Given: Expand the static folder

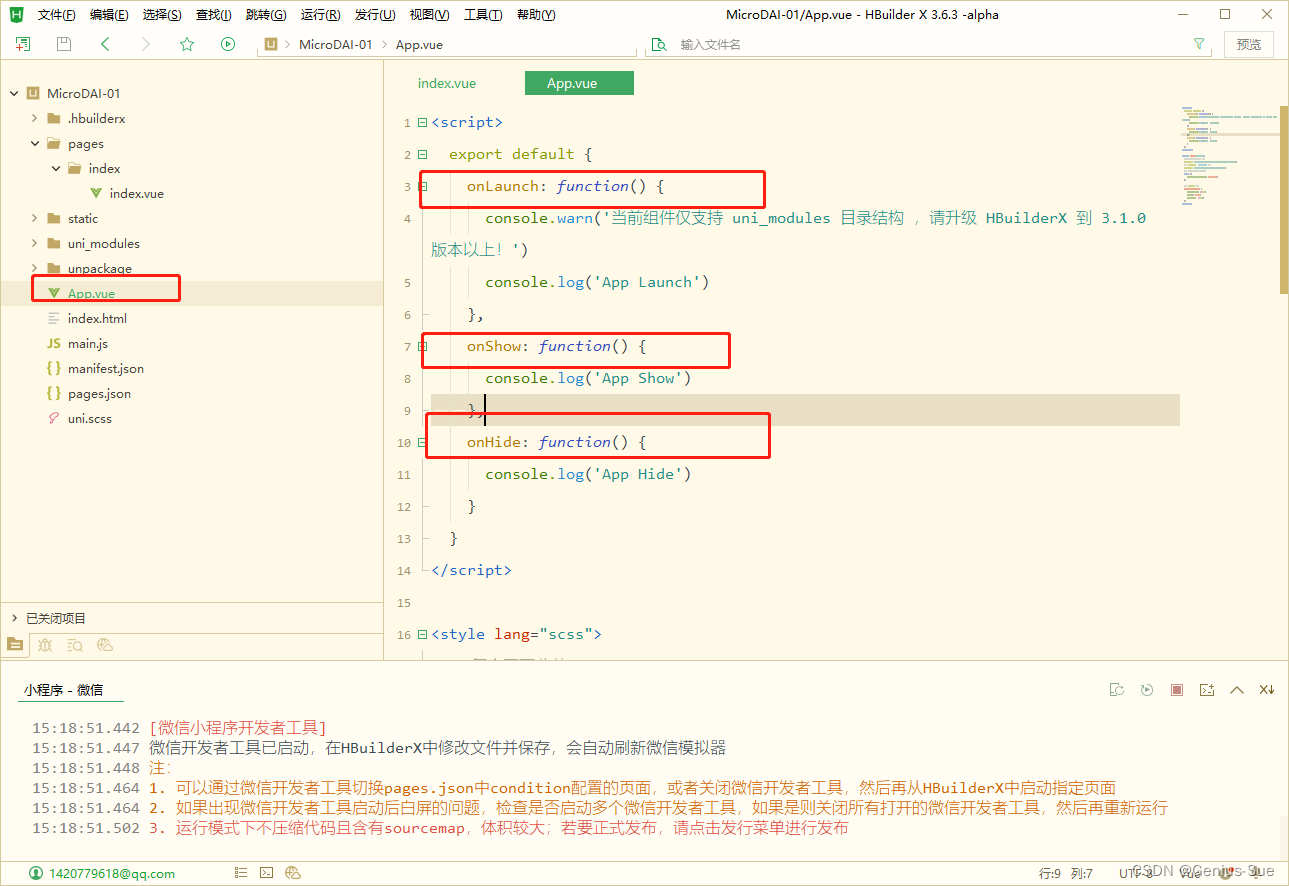Looking at the screenshot, I should 34,218.
